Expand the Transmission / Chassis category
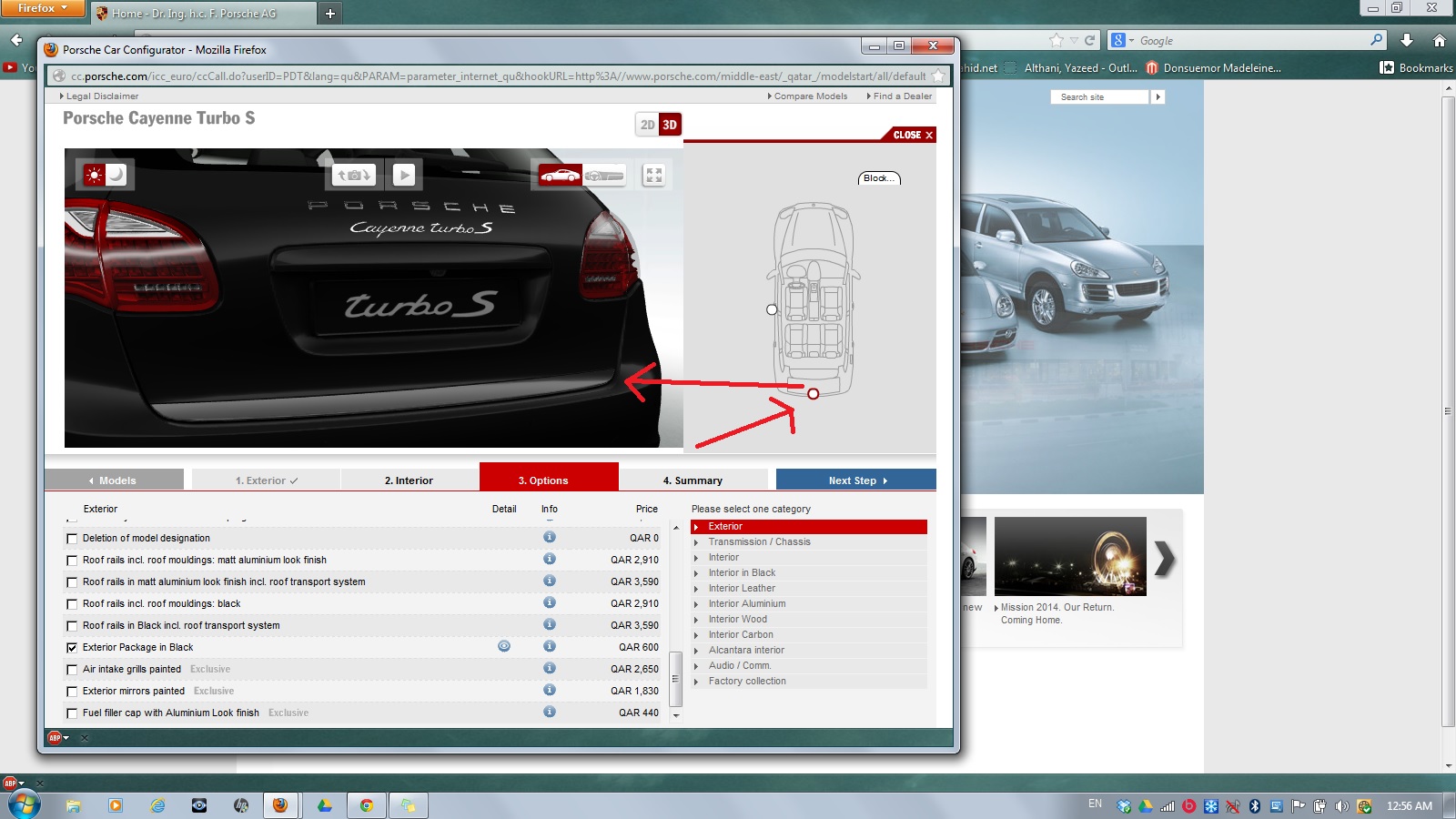1456x819 pixels. click(759, 541)
